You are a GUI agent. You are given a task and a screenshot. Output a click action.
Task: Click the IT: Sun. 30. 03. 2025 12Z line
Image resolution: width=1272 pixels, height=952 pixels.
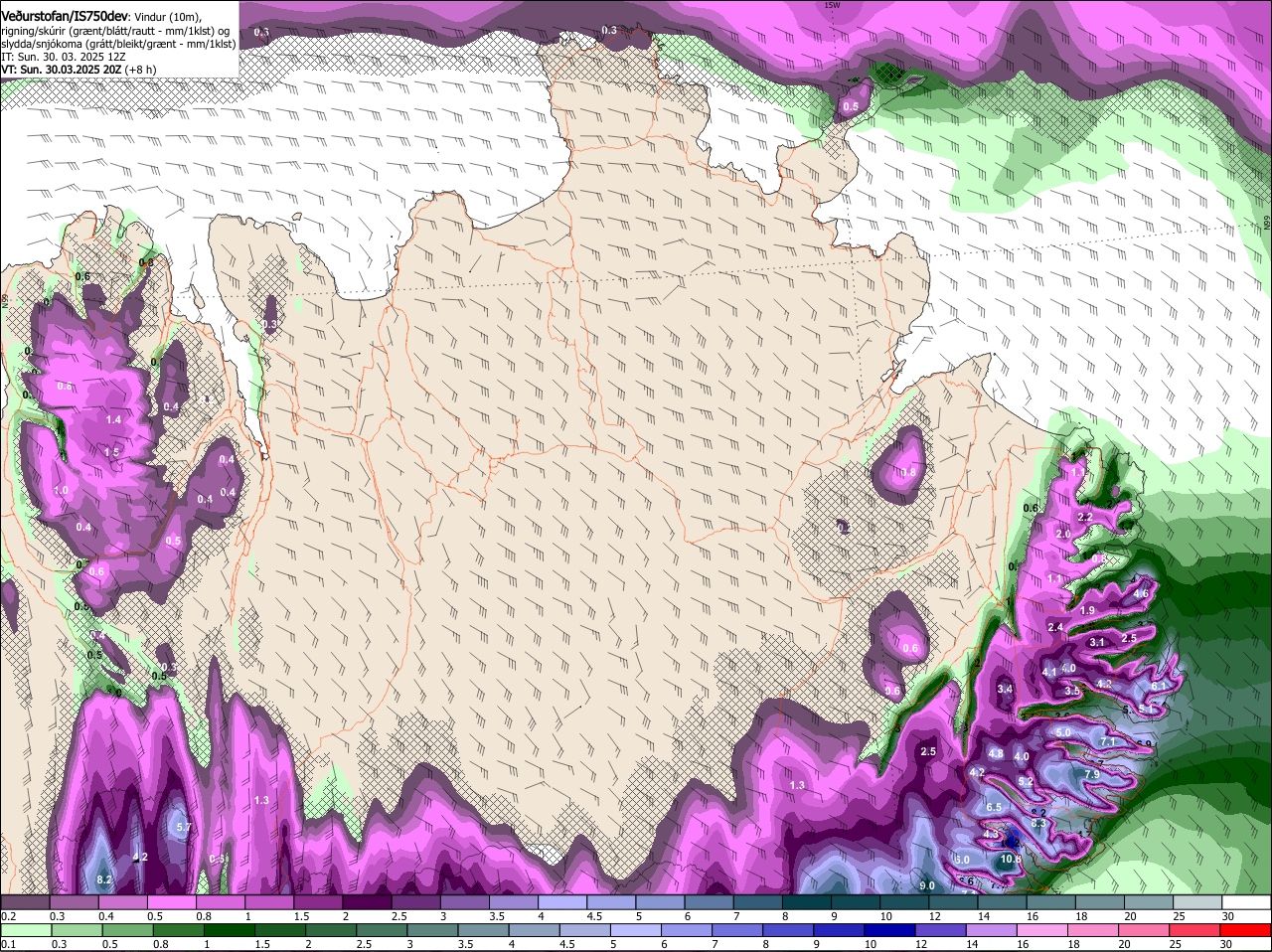[63, 57]
